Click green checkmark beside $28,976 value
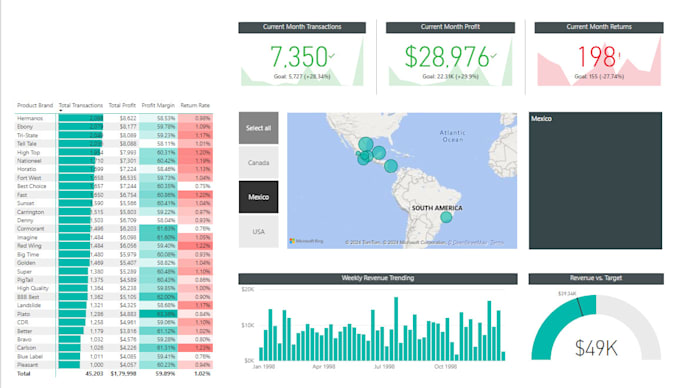 (493, 56)
